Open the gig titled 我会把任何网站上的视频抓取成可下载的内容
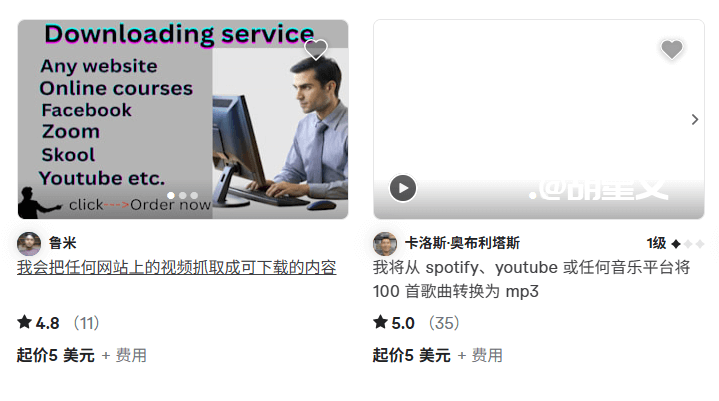719x401 pixels. click(x=177, y=268)
